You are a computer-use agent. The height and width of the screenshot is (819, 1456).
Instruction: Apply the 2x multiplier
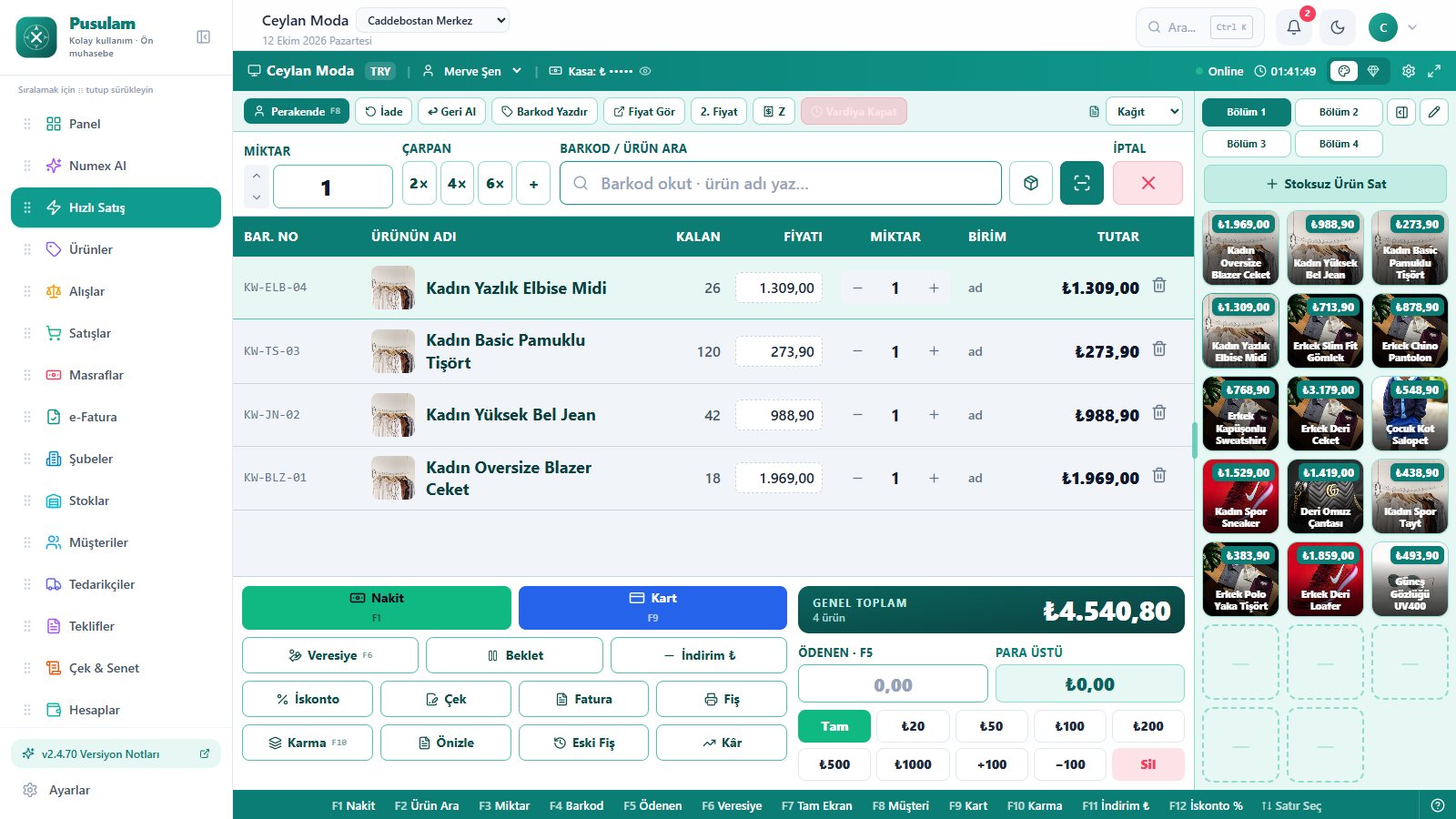point(419,184)
